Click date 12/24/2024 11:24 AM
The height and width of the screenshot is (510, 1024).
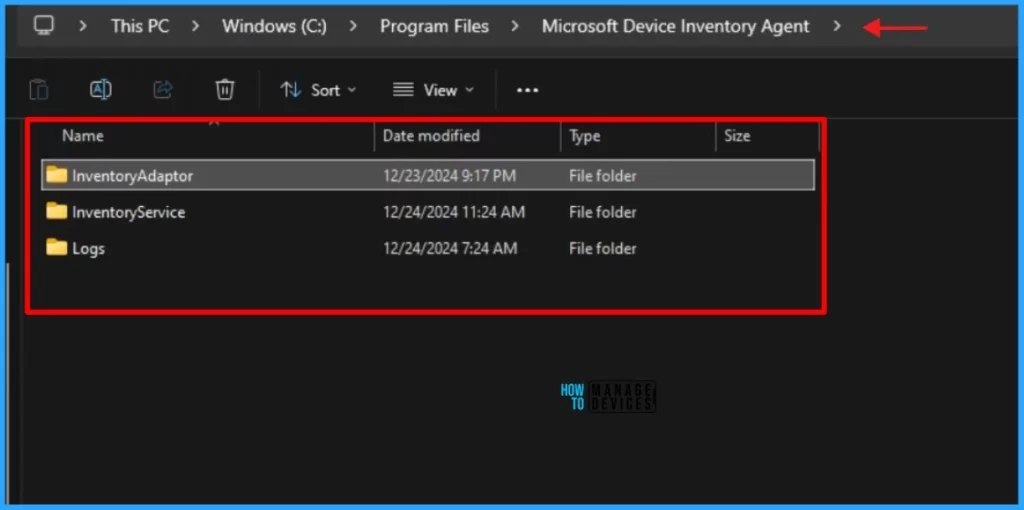[454, 212]
